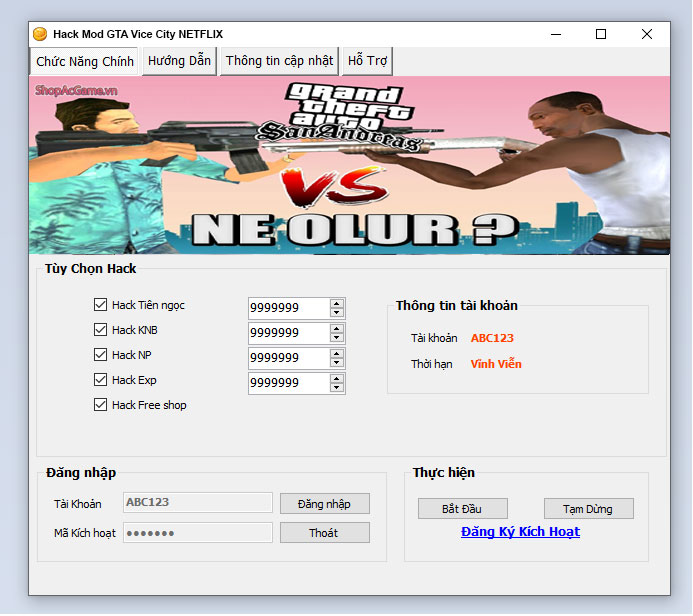Decrease the Hack Exp value with down arrow
This screenshot has width=693, height=616.
click(337, 388)
